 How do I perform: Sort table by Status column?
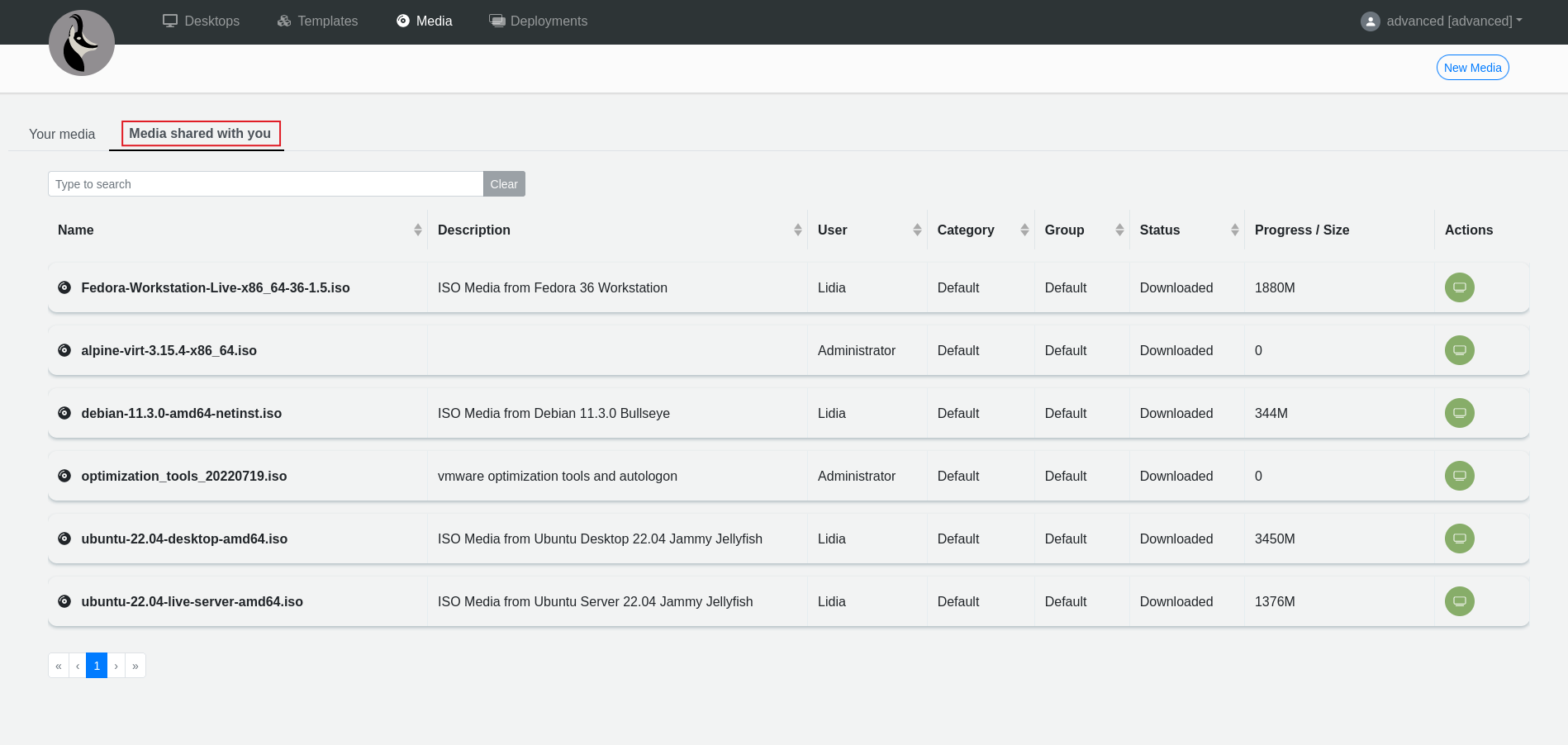click(x=1234, y=230)
